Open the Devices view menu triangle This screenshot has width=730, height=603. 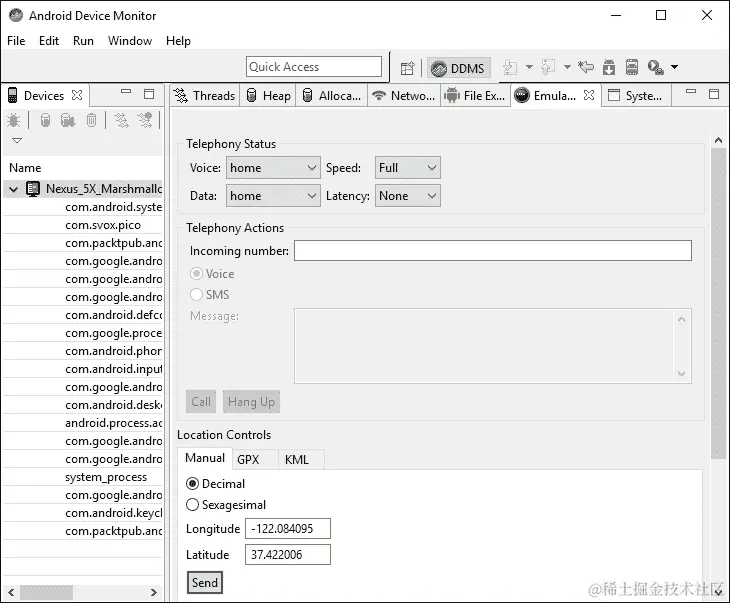click(x=17, y=140)
